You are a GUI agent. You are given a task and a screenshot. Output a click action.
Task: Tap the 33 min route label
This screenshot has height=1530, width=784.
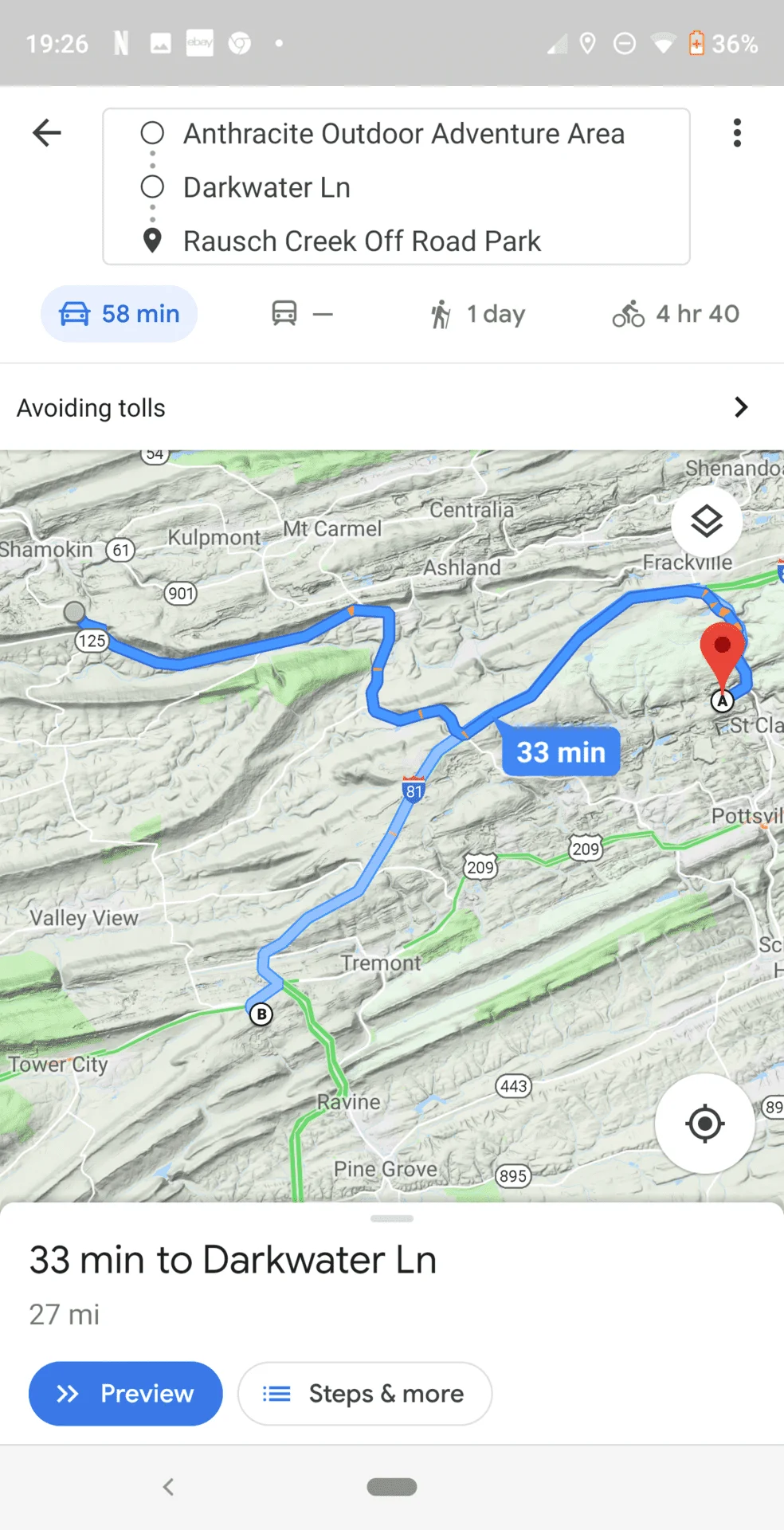(x=561, y=751)
